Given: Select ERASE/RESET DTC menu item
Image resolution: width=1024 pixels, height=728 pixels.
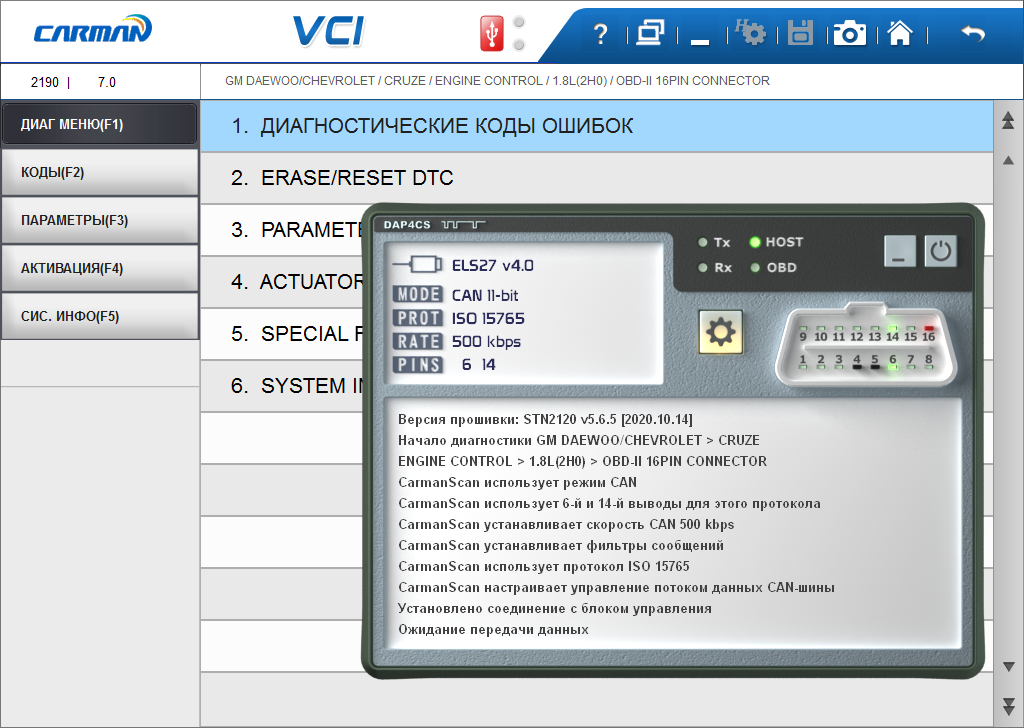Looking at the screenshot, I should click(596, 178).
